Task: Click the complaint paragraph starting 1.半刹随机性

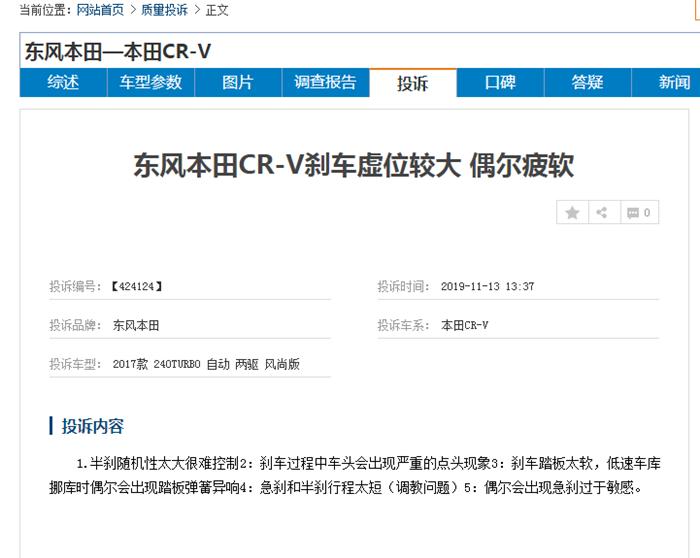Action: 355,475
